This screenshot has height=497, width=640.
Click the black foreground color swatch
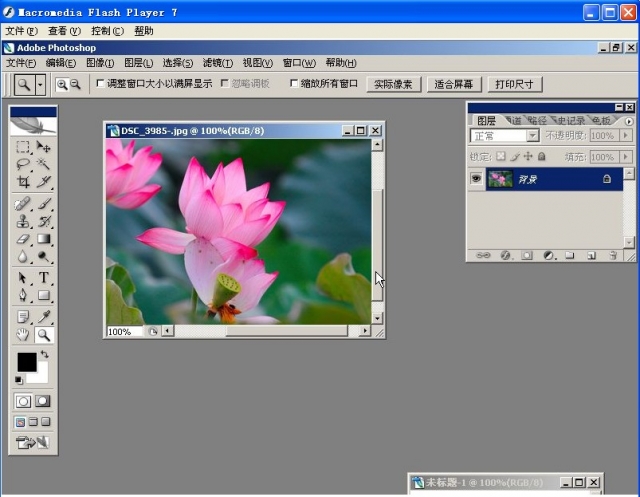26,361
